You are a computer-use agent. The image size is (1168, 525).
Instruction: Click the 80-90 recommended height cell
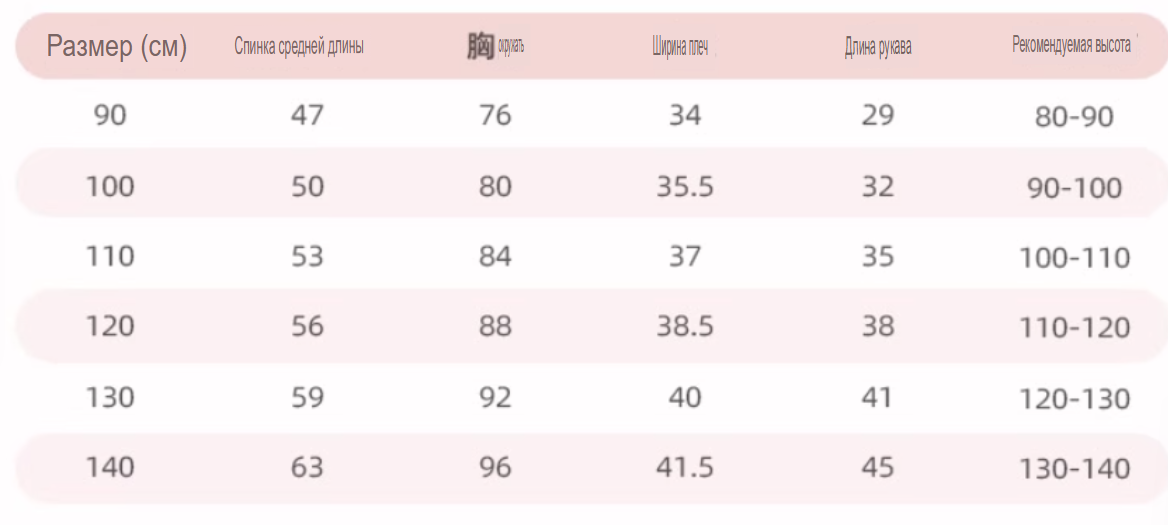coord(1074,117)
